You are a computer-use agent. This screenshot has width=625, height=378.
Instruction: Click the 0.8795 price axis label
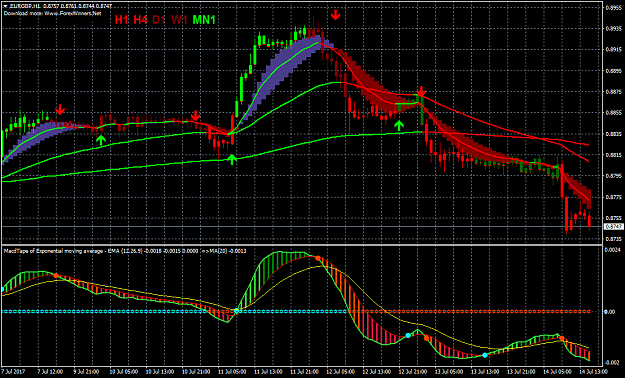coord(613,176)
